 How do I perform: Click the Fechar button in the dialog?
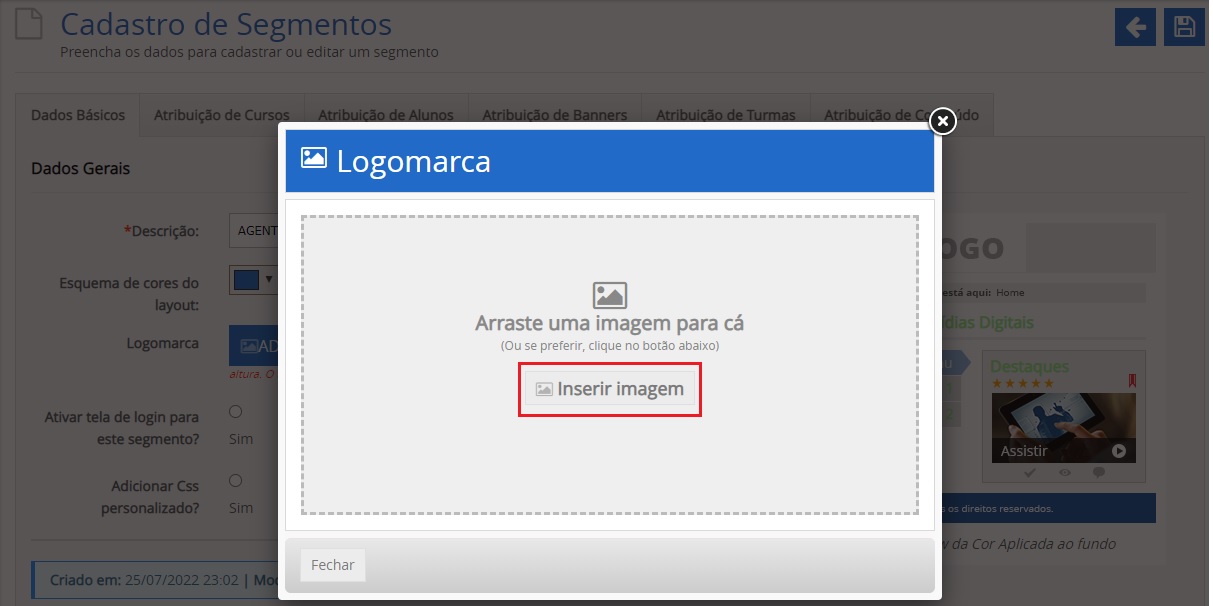point(332,565)
